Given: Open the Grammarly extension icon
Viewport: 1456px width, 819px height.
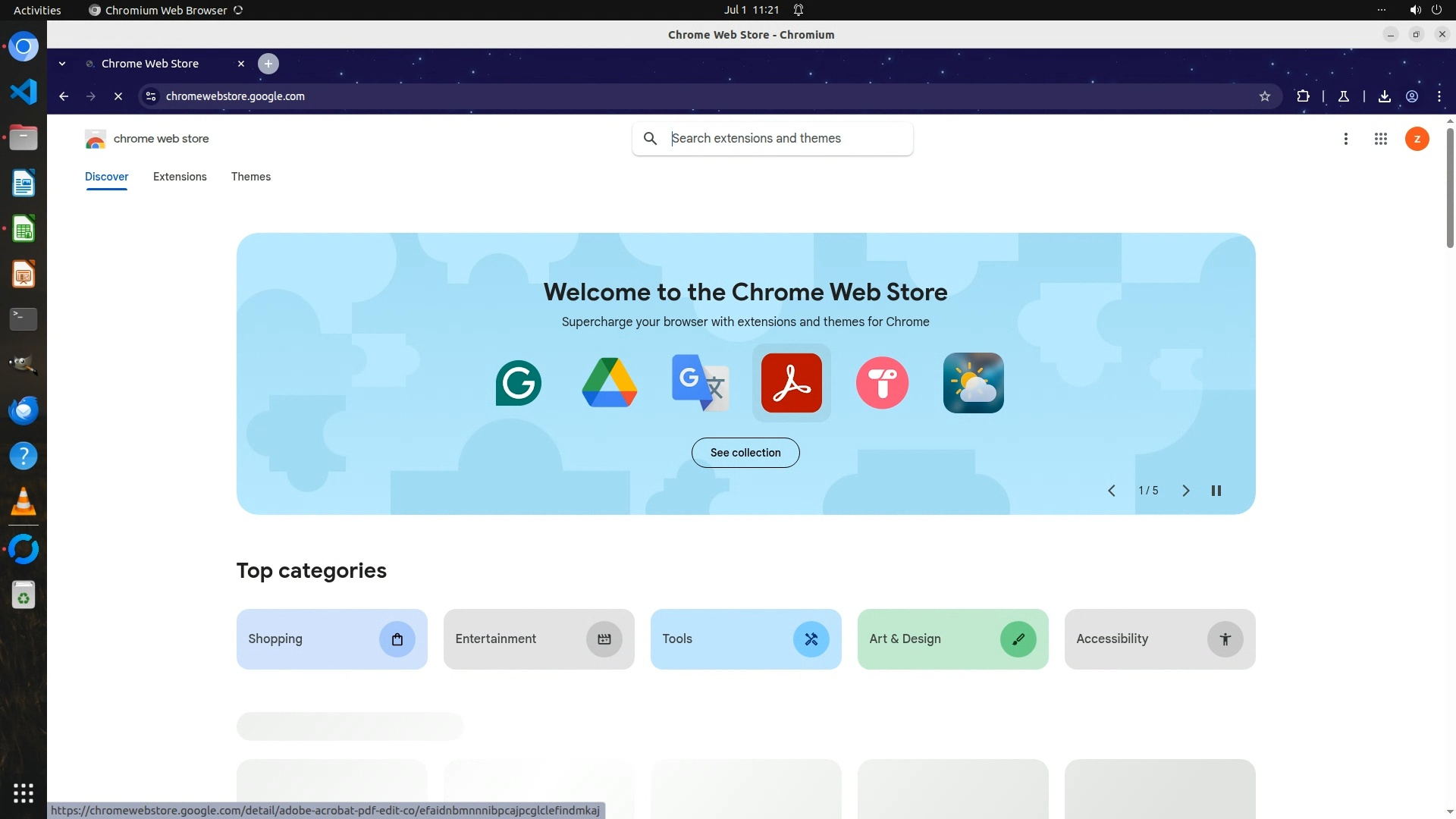Looking at the screenshot, I should click(x=519, y=383).
